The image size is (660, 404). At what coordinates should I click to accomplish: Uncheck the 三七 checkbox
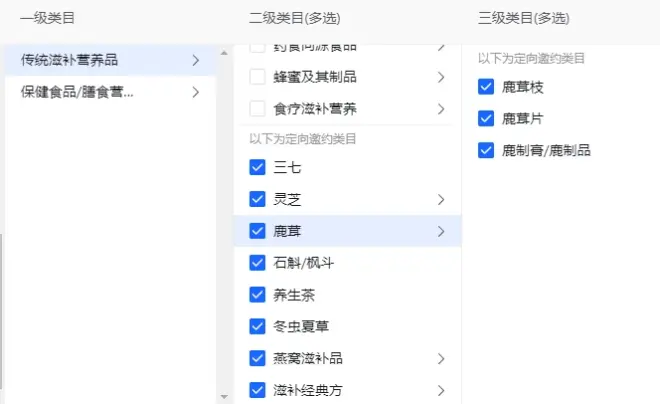(257, 168)
